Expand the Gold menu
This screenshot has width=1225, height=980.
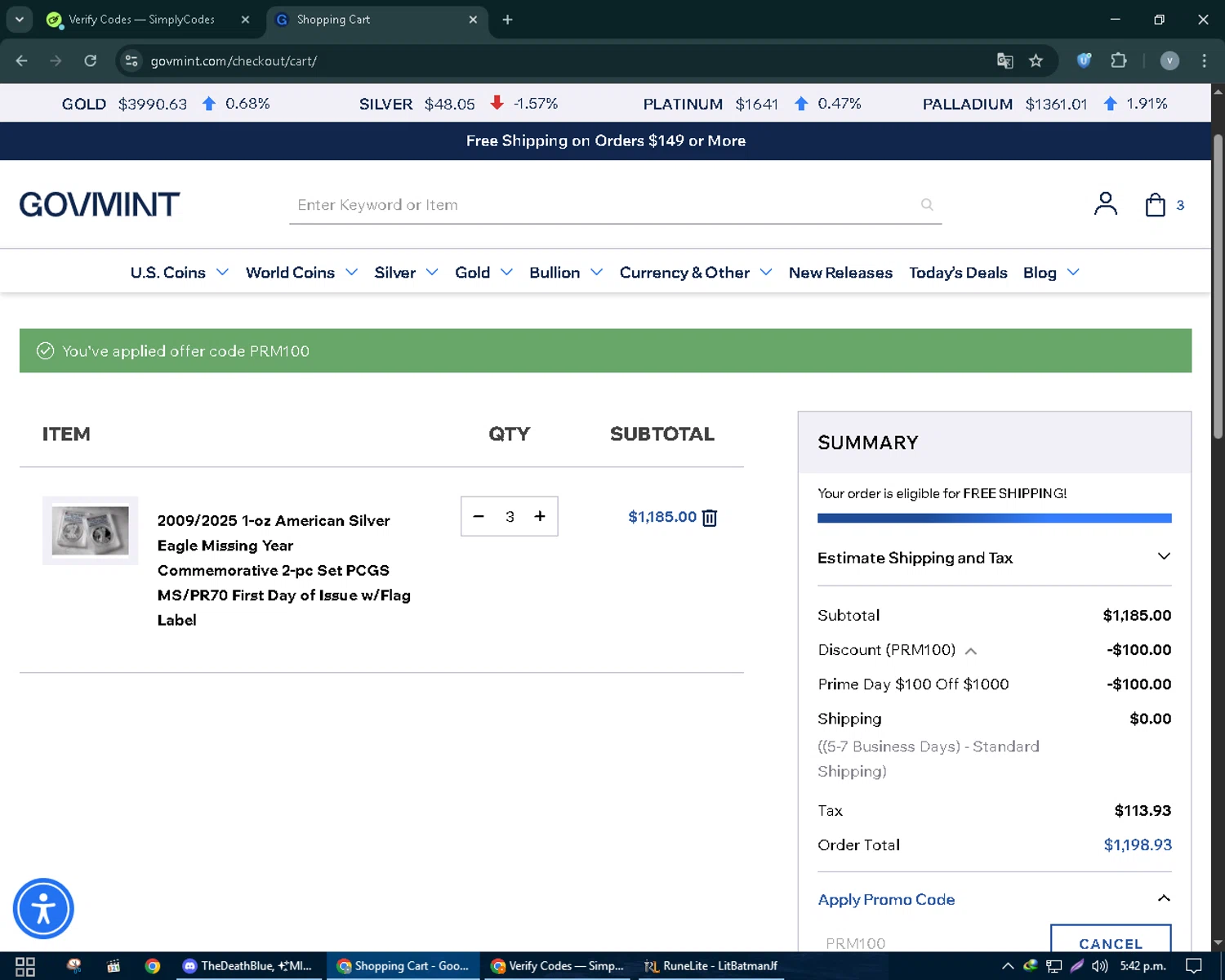click(x=483, y=273)
